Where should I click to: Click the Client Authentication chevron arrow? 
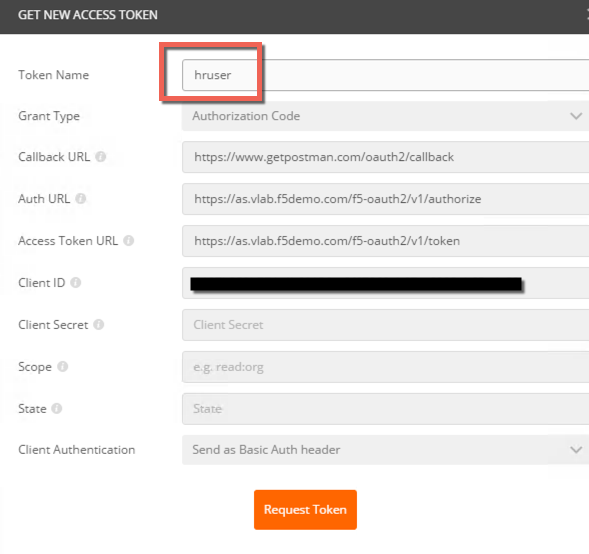coord(576,450)
